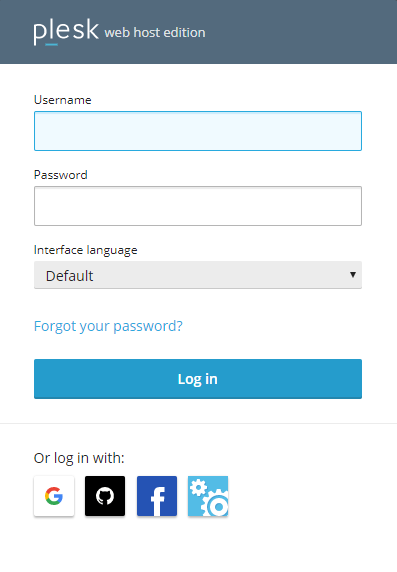Image resolution: width=397 pixels, height=572 pixels.
Task: Click the small black dropdown arrow
Action: pyautogui.click(x=352, y=274)
